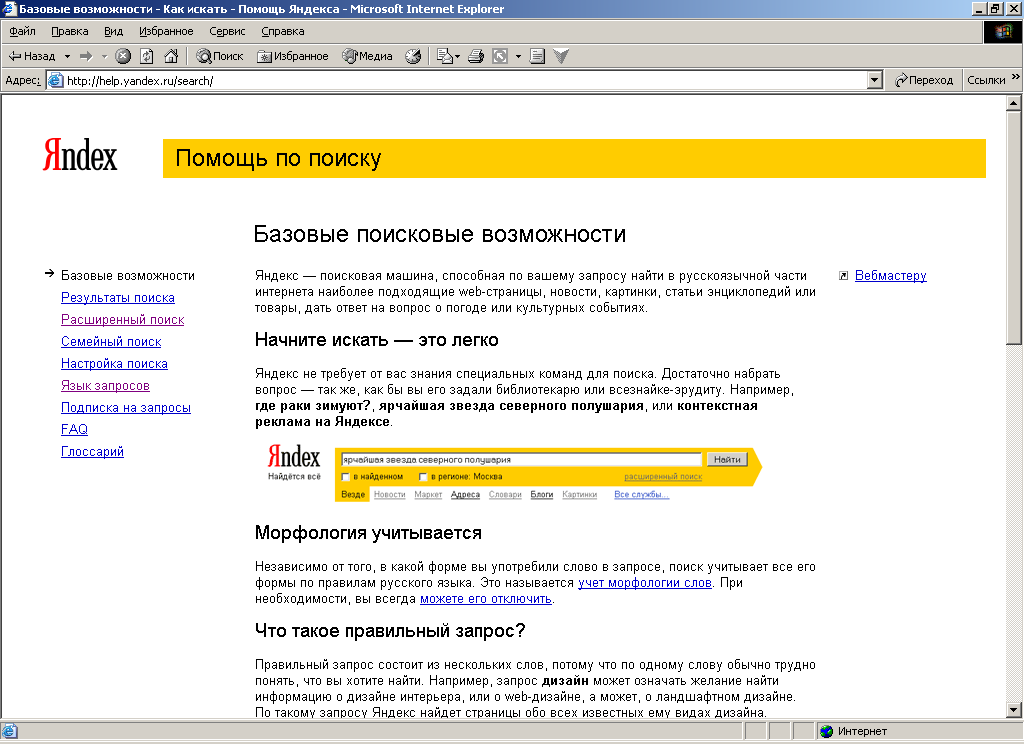Click the vertical scrollbar down arrow

coord(1014,710)
